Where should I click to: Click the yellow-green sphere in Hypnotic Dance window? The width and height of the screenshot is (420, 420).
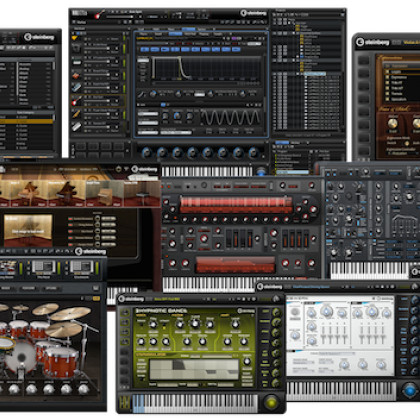(272, 402)
